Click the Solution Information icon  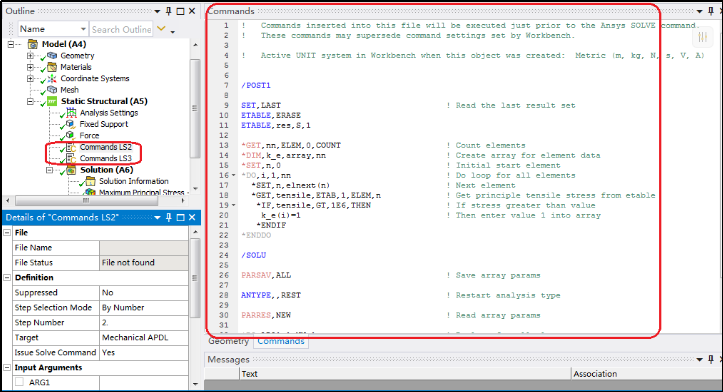[90, 181]
